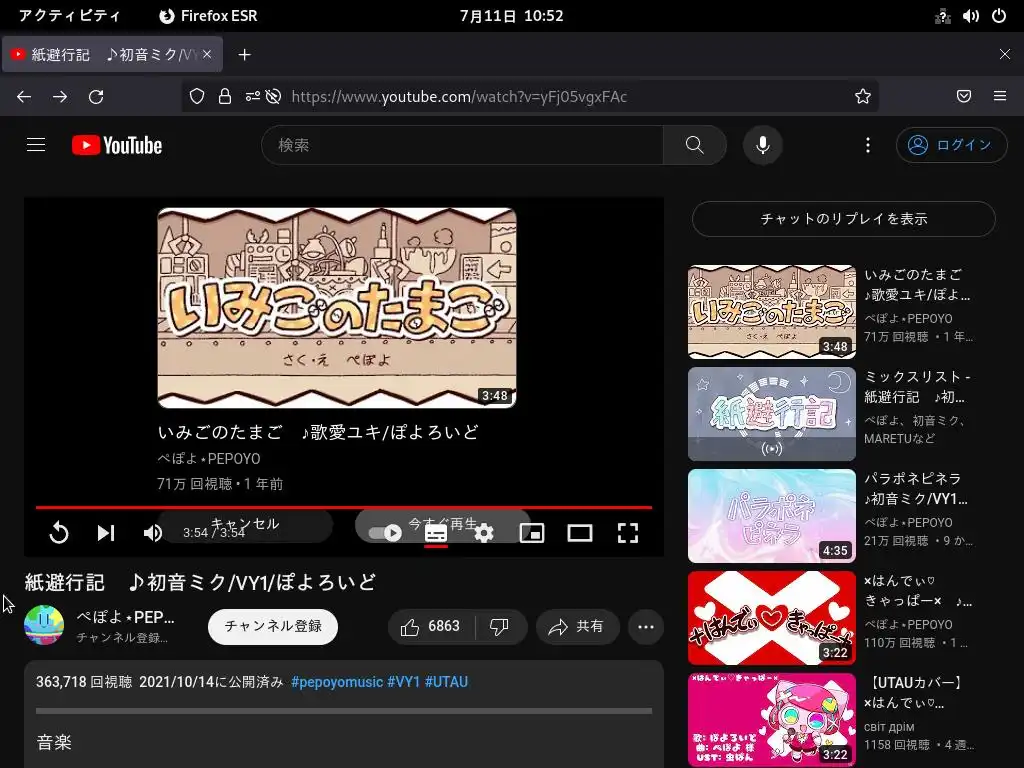Enter fullscreen mode
Image resolution: width=1024 pixels, height=768 pixels.
click(628, 533)
